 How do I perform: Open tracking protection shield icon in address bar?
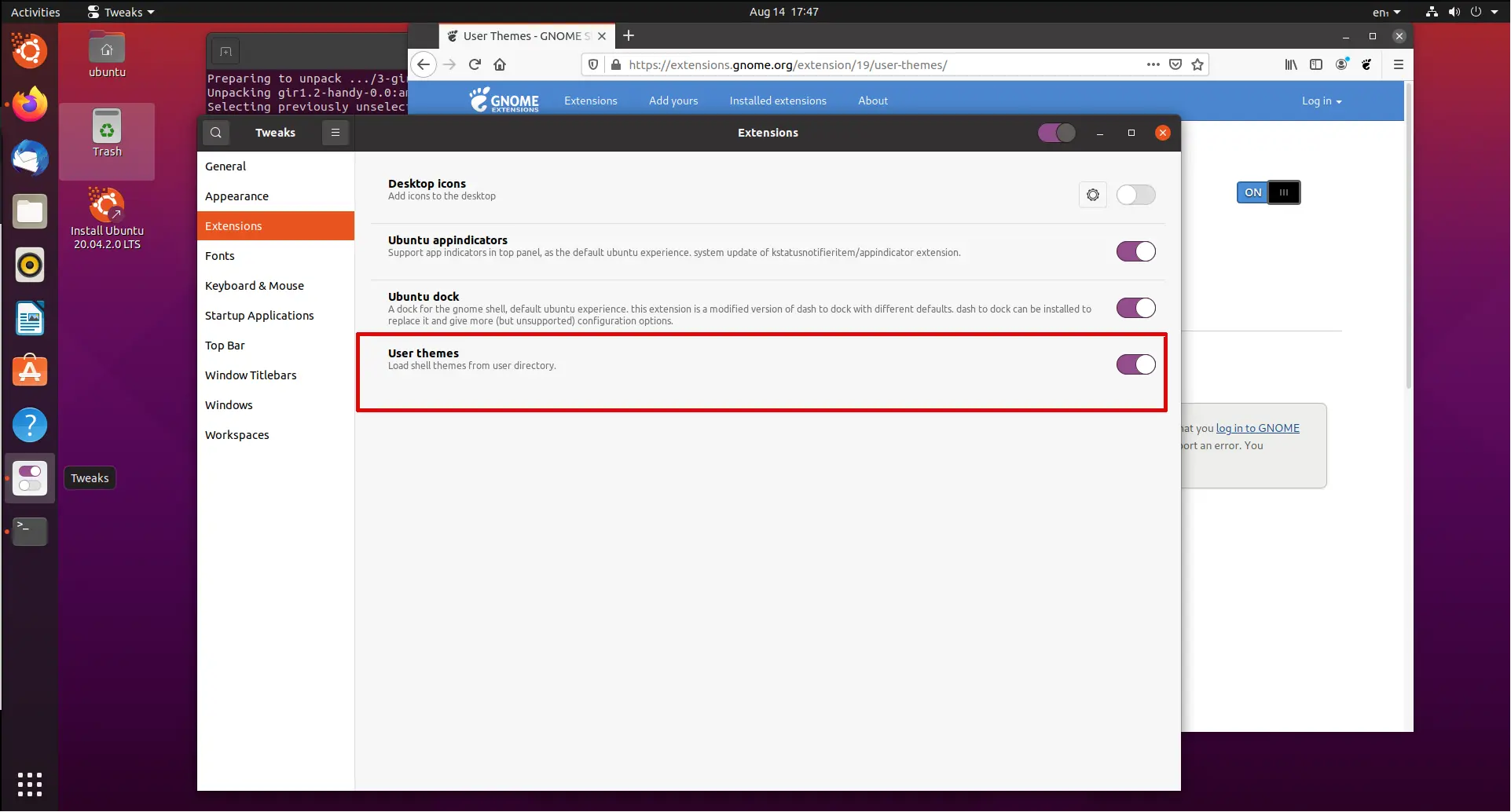click(593, 64)
